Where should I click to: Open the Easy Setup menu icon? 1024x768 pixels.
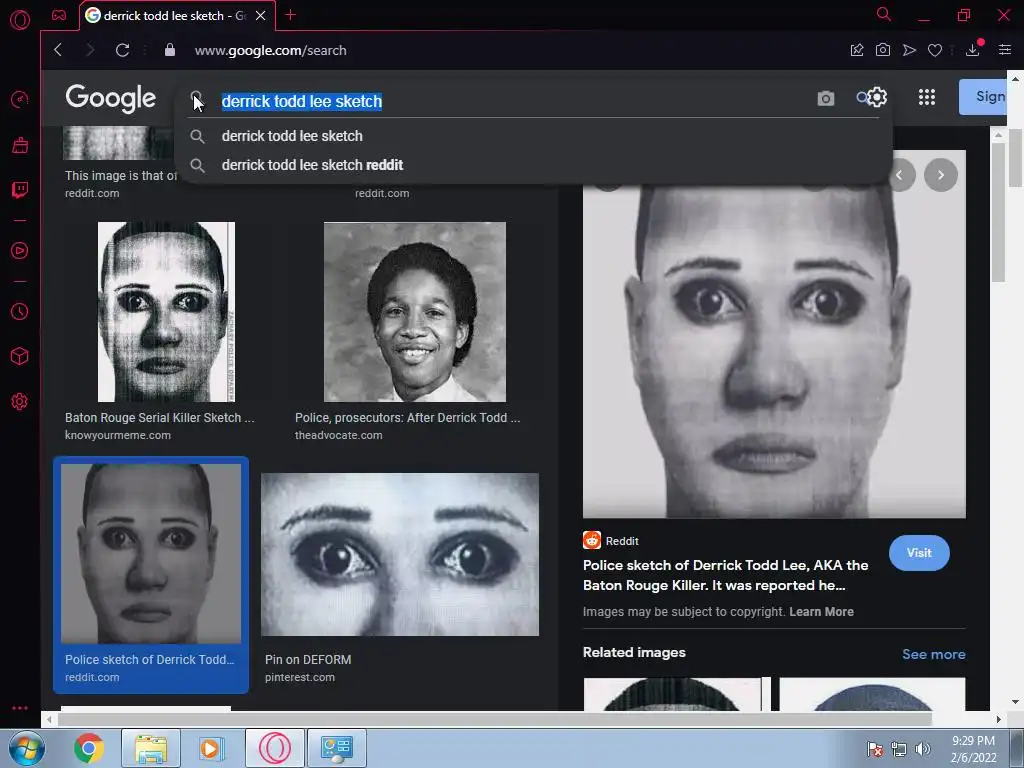point(1005,50)
